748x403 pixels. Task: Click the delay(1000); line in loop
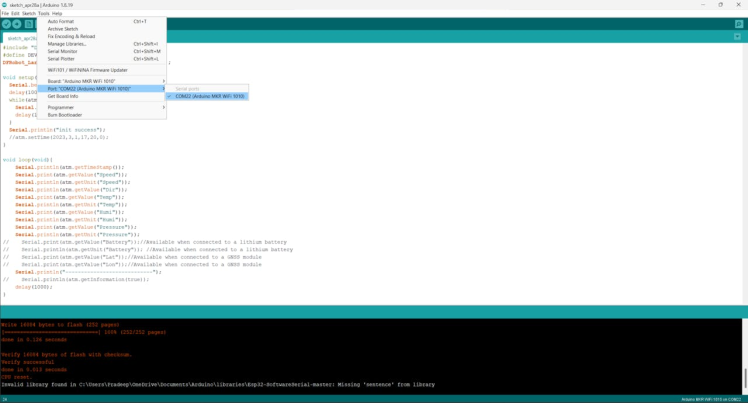[34, 287]
